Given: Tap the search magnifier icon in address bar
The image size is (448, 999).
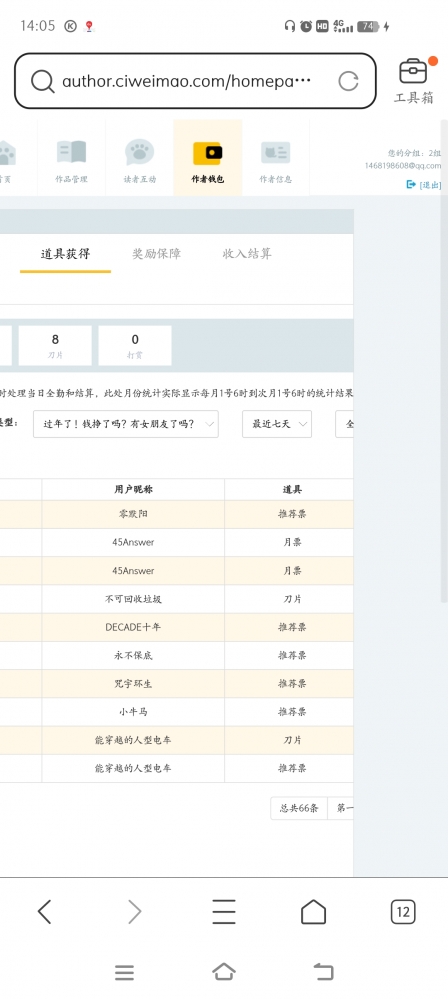Looking at the screenshot, I should [x=42, y=81].
